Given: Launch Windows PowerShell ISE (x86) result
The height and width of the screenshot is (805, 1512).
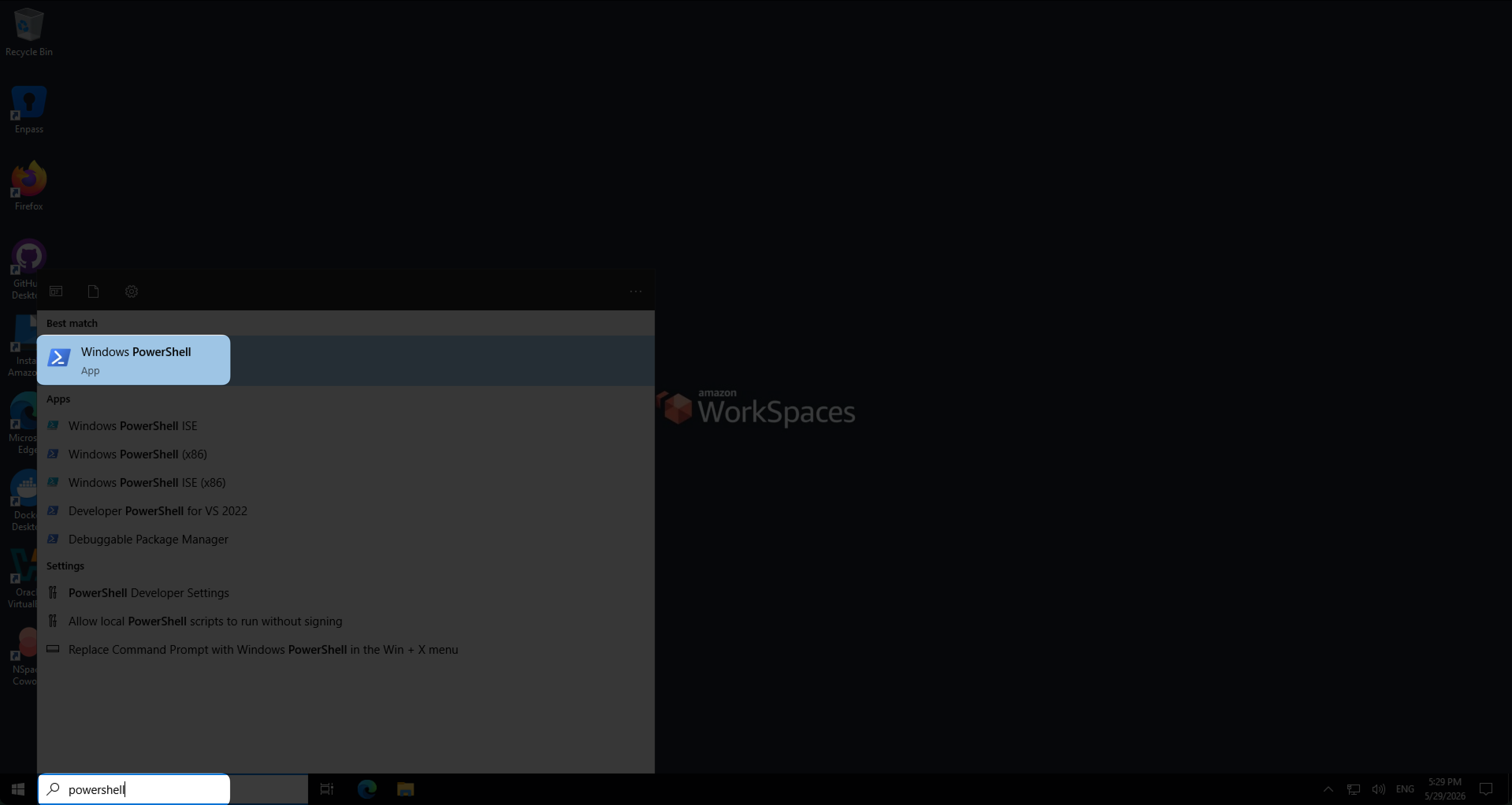Looking at the screenshot, I should point(346,482).
